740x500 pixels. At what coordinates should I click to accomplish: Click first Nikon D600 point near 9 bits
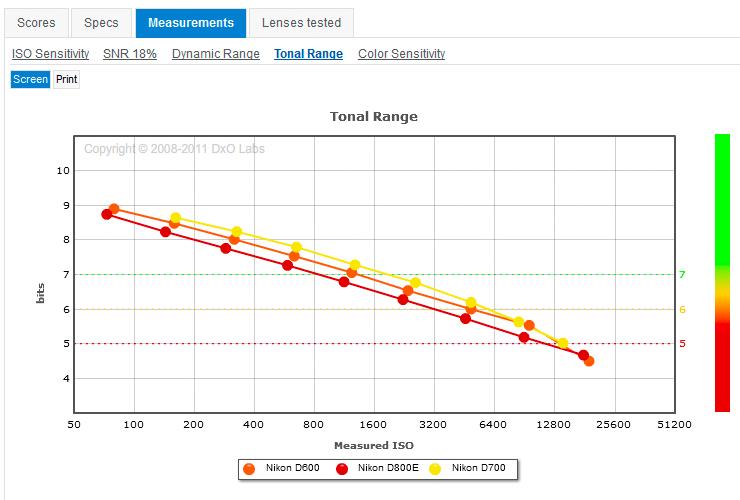[x=114, y=209]
